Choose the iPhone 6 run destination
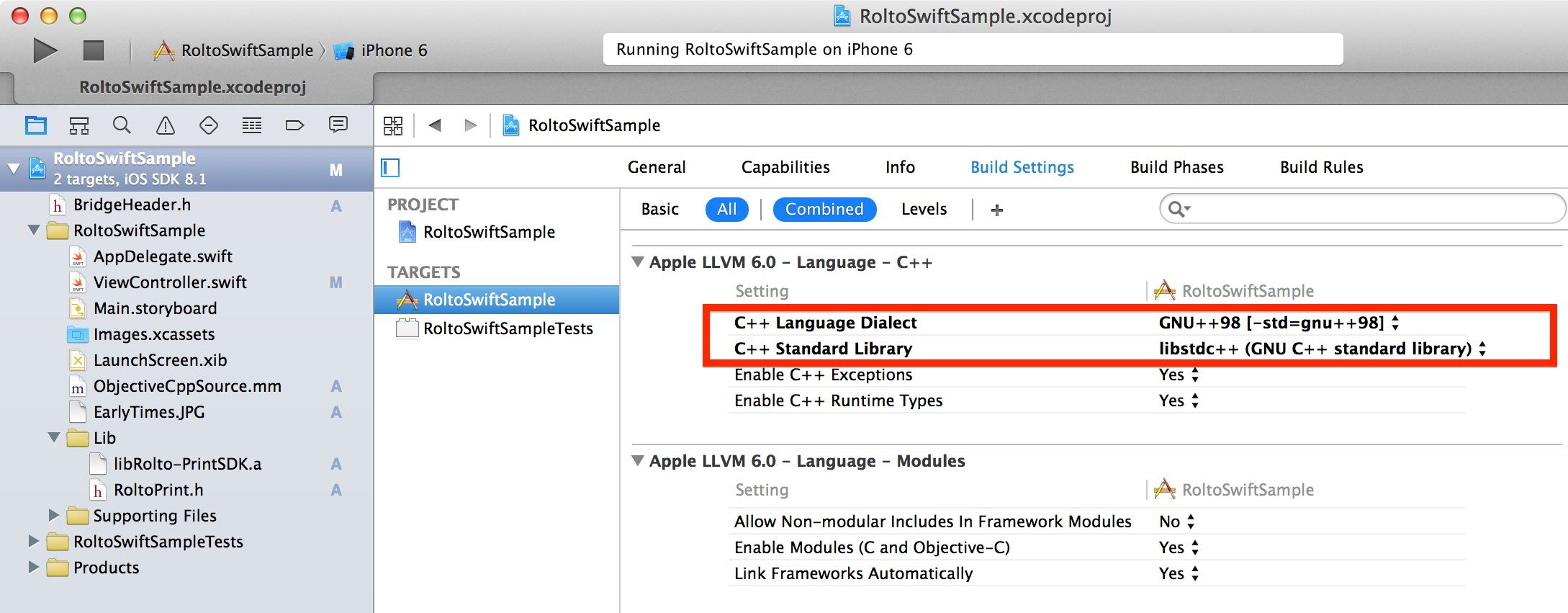Image resolution: width=1568 pixels, height=613 pixels. [x=381, y=50]
